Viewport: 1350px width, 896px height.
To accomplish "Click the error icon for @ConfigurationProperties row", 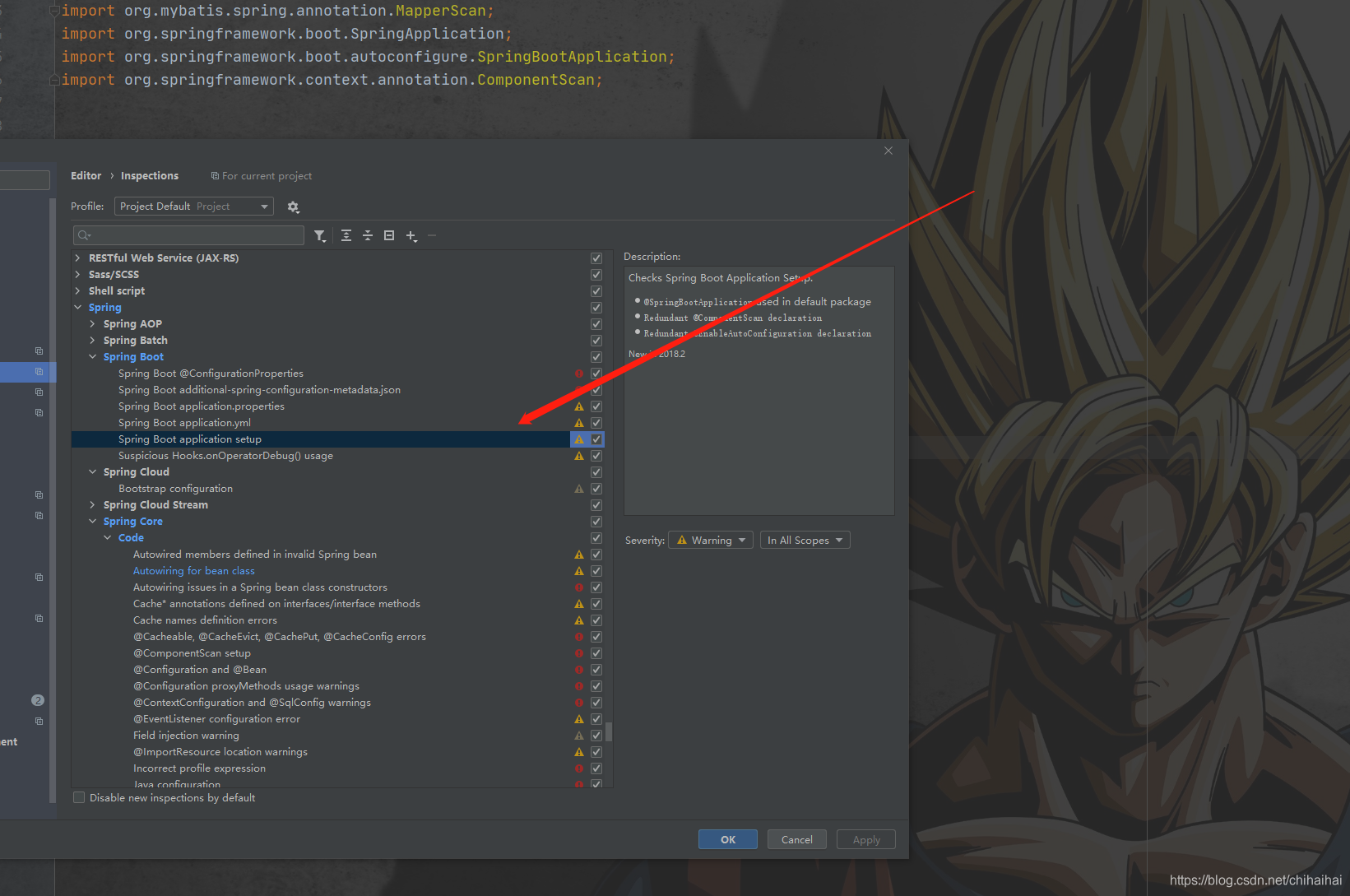I will (579, 374).
